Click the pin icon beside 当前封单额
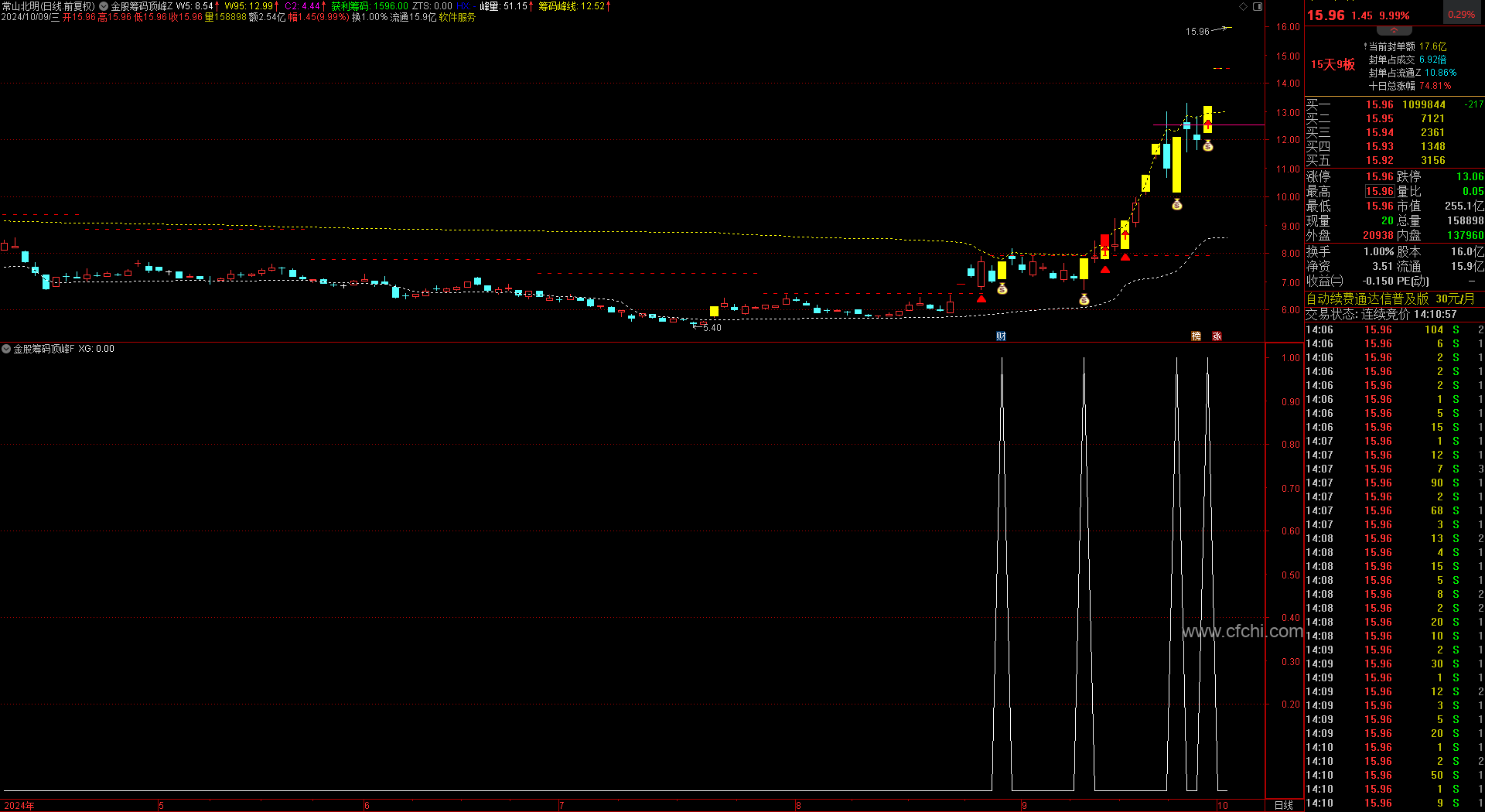 1365,46
